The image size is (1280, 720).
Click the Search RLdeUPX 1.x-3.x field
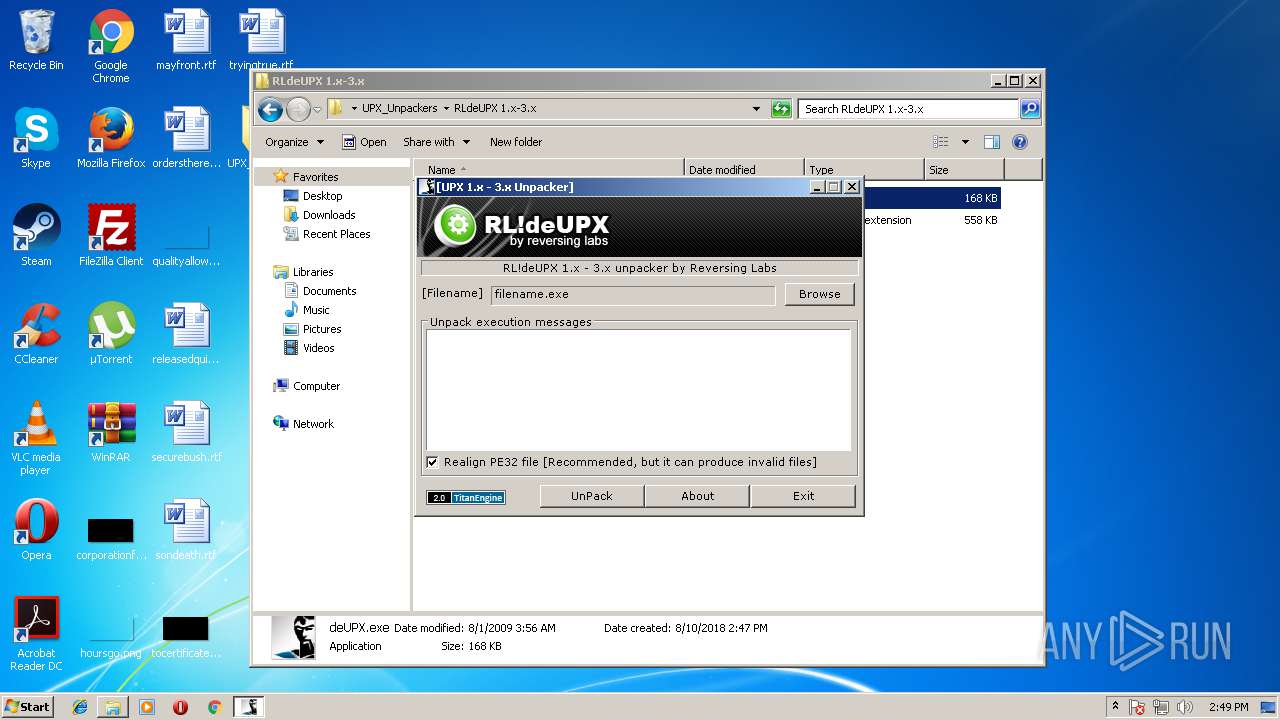[x=908, y=109]
